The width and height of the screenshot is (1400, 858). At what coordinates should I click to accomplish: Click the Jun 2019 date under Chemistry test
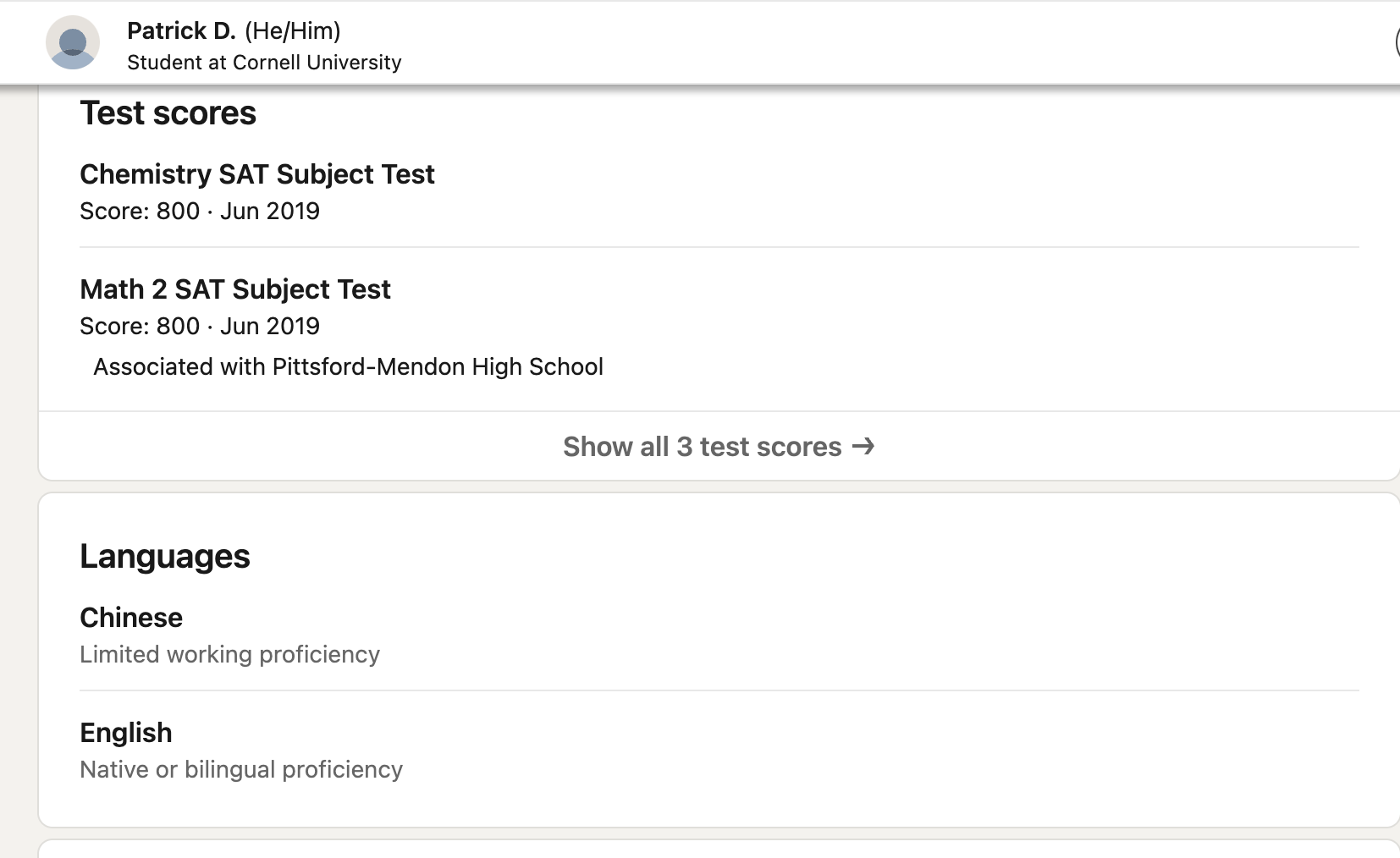270,212
